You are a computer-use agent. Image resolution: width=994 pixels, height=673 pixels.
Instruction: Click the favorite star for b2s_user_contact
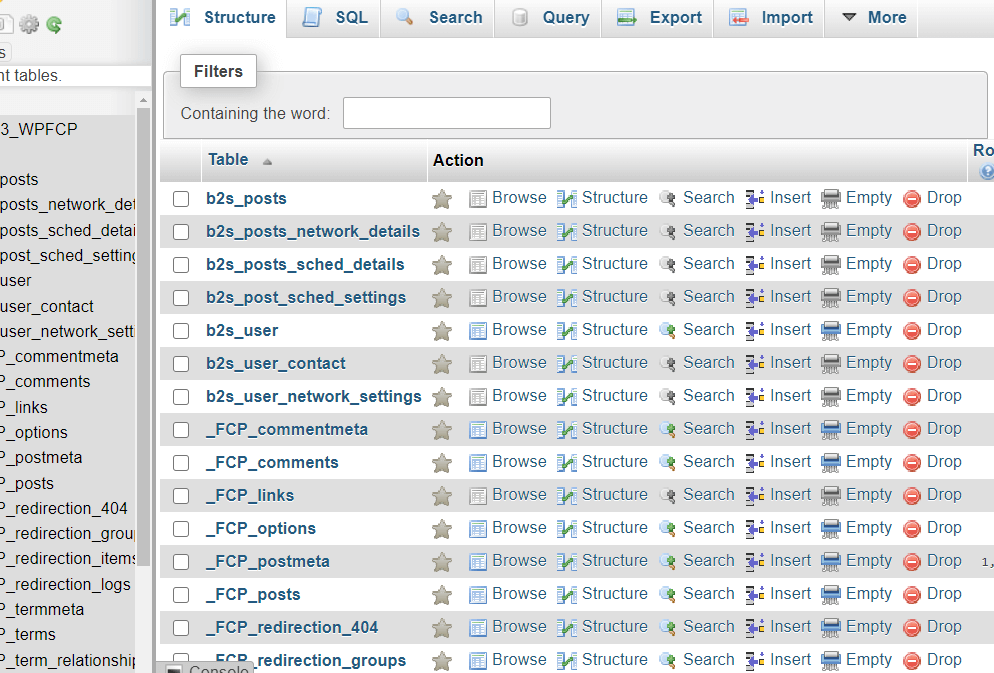(x=442, y=364)
